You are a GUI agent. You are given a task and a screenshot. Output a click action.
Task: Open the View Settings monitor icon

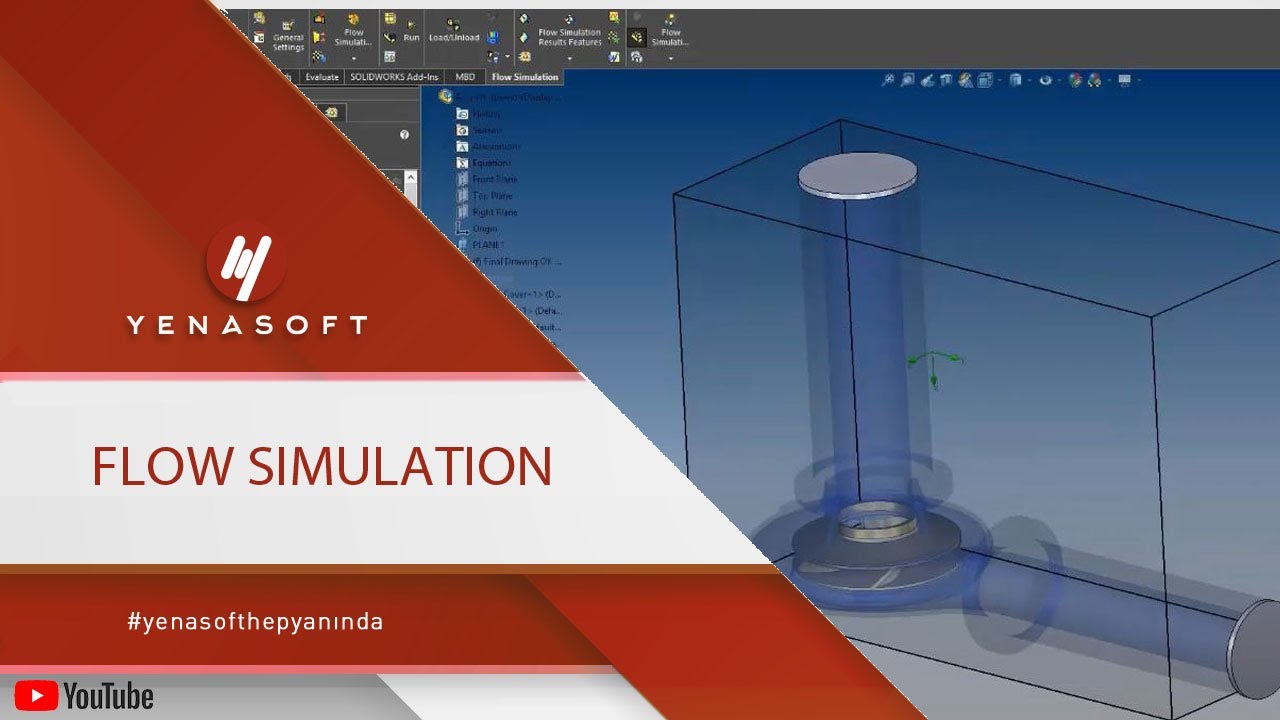click(1125, 80)
